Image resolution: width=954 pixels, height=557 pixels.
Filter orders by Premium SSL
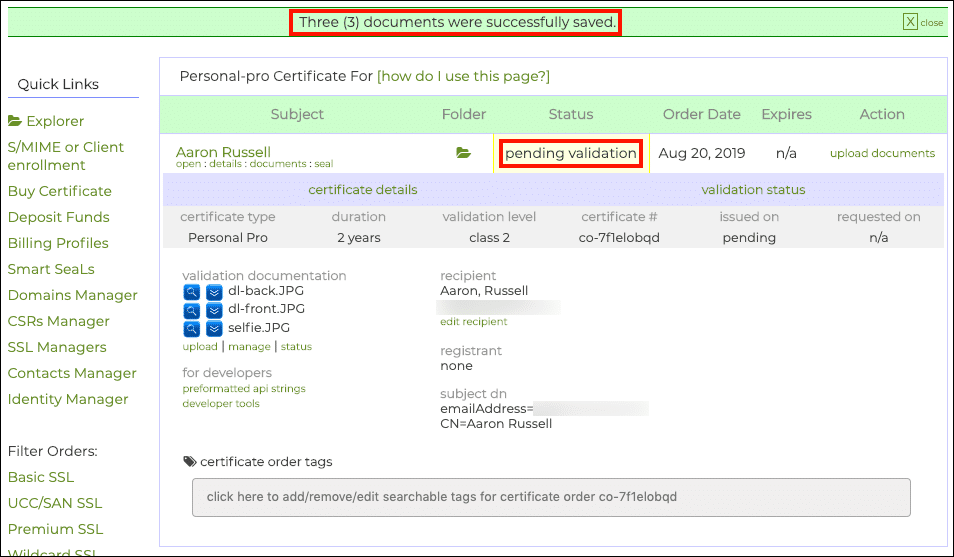[56, 529]
